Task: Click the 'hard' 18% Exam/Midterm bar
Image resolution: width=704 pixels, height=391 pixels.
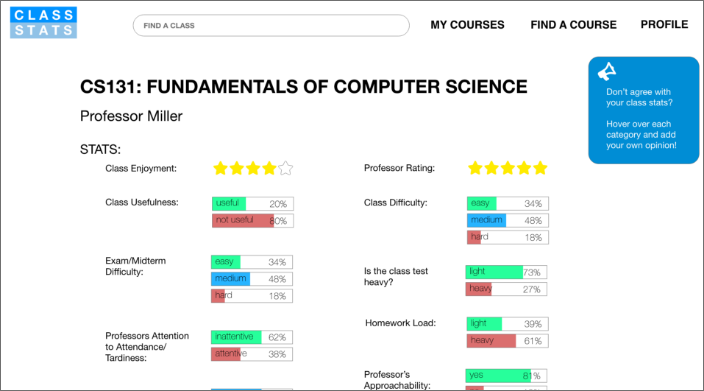Action: point(252,296)
